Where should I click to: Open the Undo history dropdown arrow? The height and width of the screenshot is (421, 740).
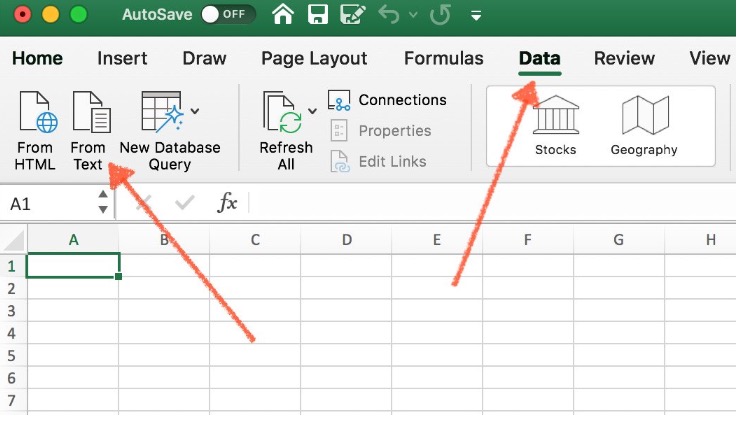[x=413, y=15]
